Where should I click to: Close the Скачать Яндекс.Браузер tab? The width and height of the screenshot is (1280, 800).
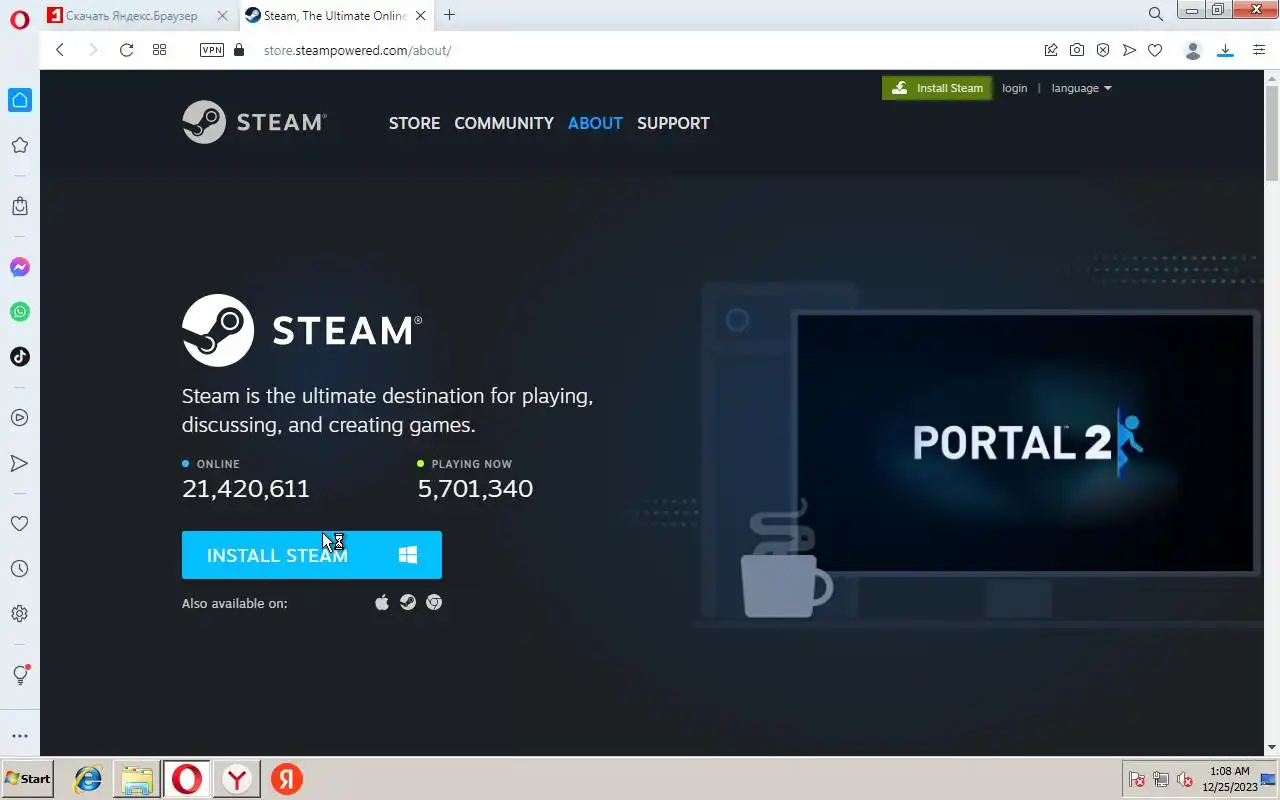pos(223,15)
